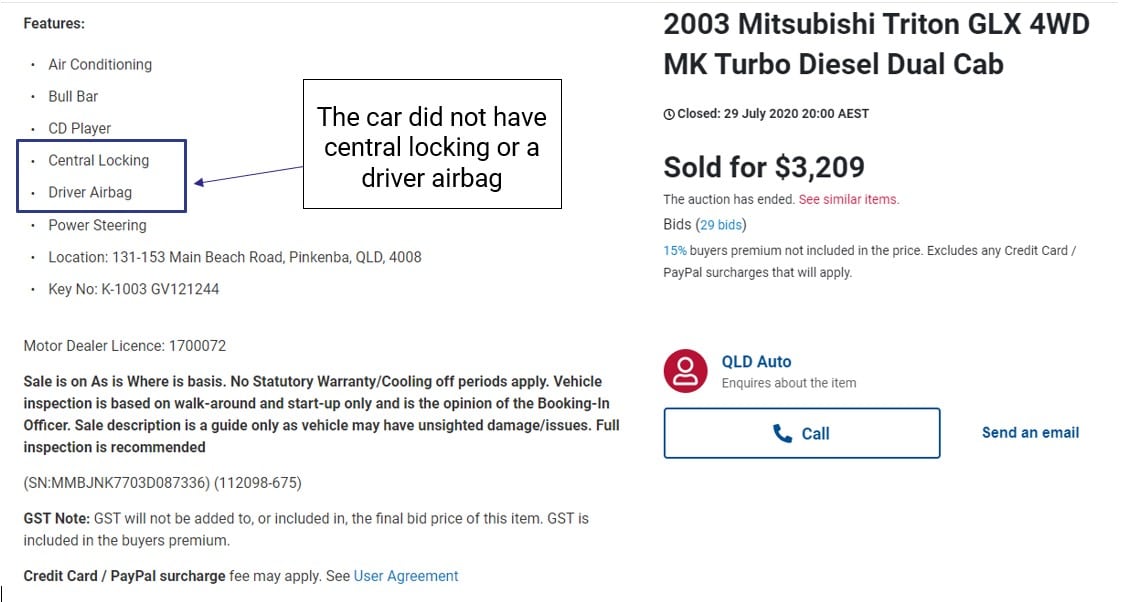The width and height of the screenshot is (1122, 602).
Task: Click the QLD Auto seller name
Action: click(756, 362)
